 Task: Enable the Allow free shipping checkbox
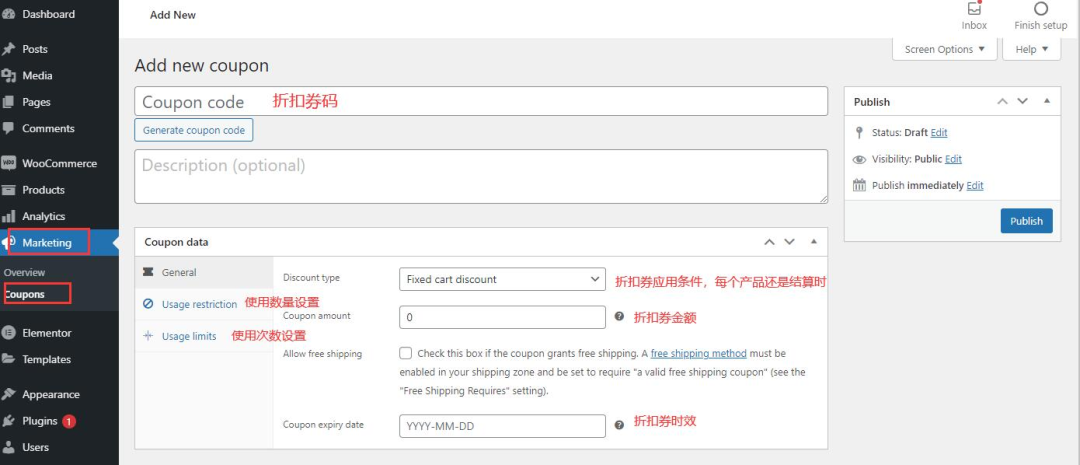405,353
